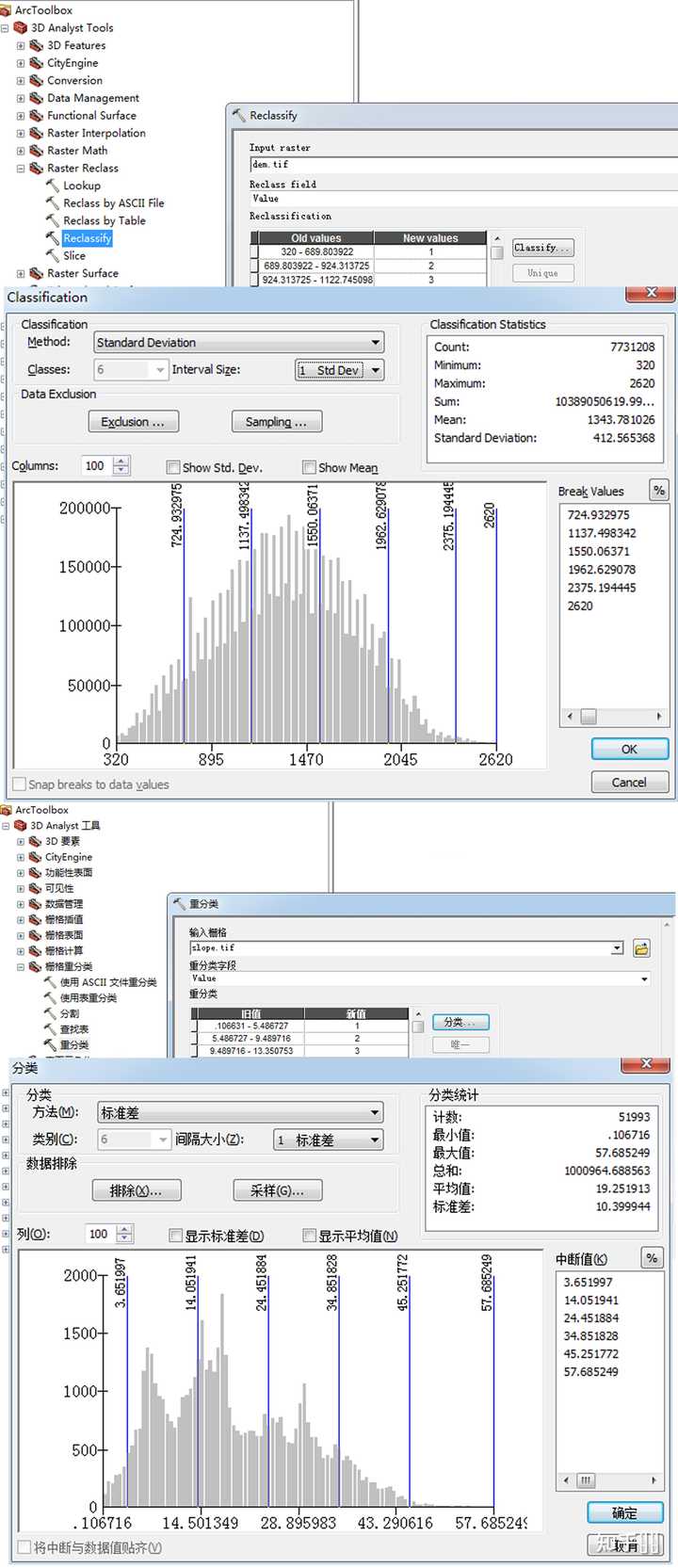Screen dimensions: 678x1568
Task: Select the 功能性表面 tree item
Action: [x=69, y=873]
